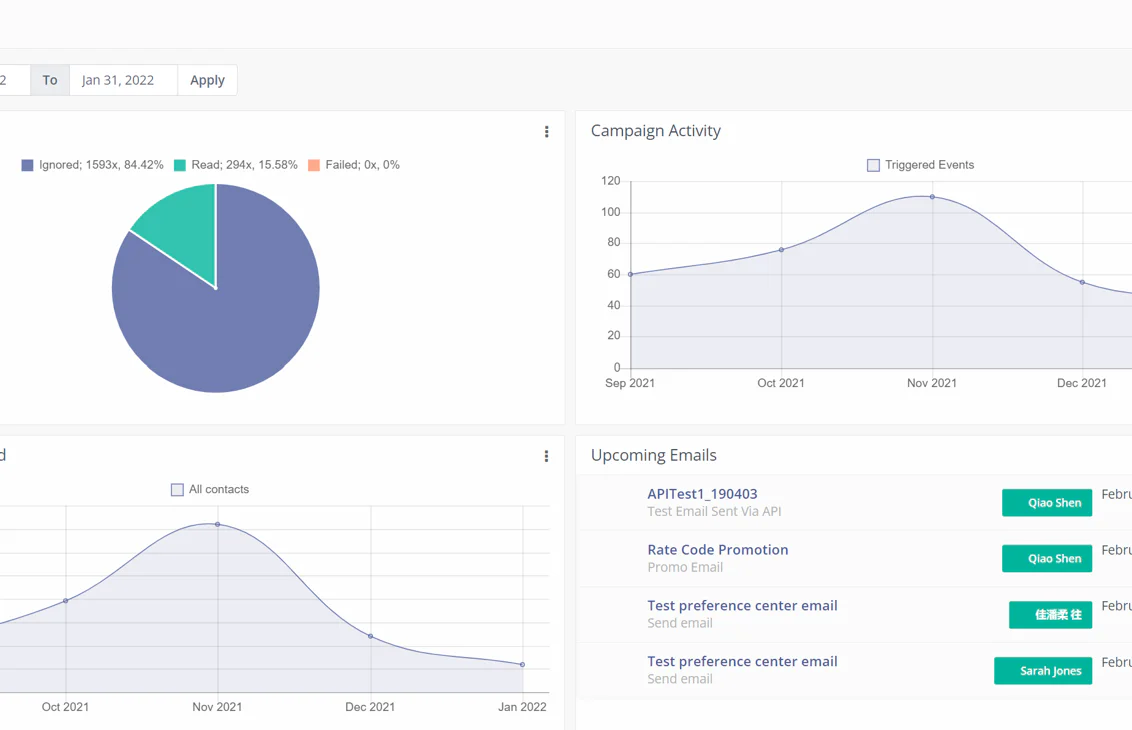The width and height of the screenshot is (1132, 730).
Task: Click the Campaign Activity heading
Action: coord(656,131)
